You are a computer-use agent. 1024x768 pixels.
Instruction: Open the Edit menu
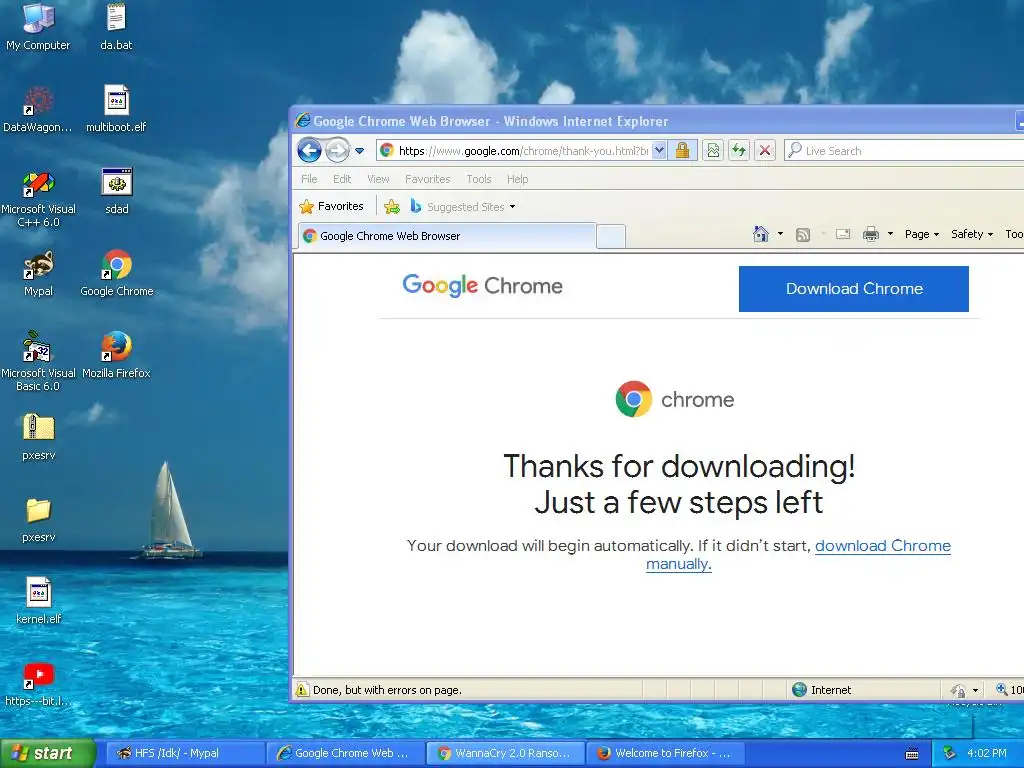(x=342, y=179)
